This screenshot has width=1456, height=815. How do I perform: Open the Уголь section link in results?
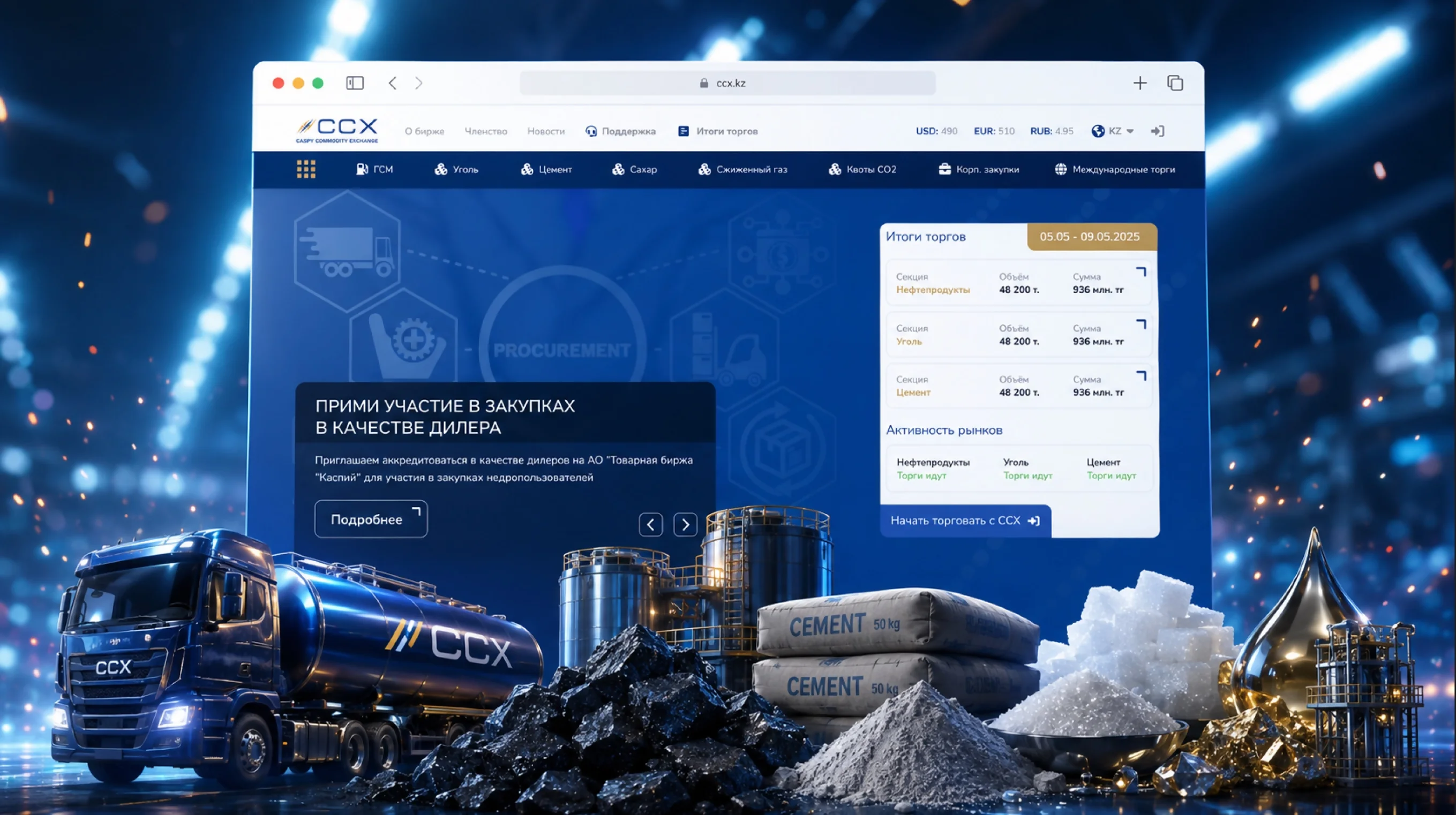pyautogui.click(x=909, y=342)
